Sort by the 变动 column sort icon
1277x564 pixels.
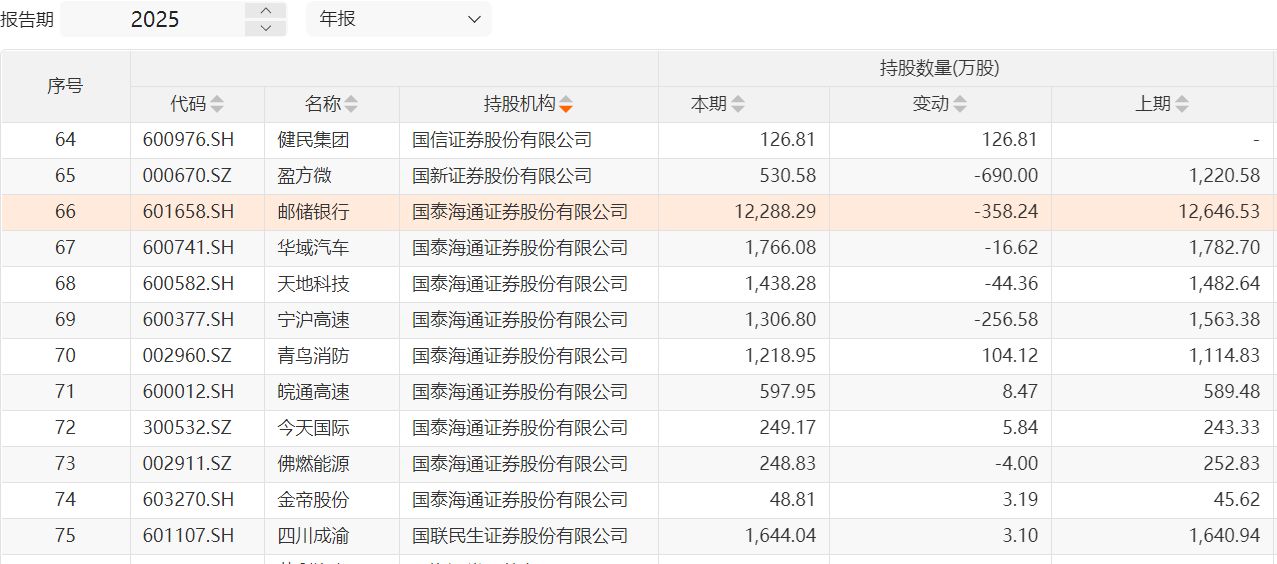click(x=960, y=104)
